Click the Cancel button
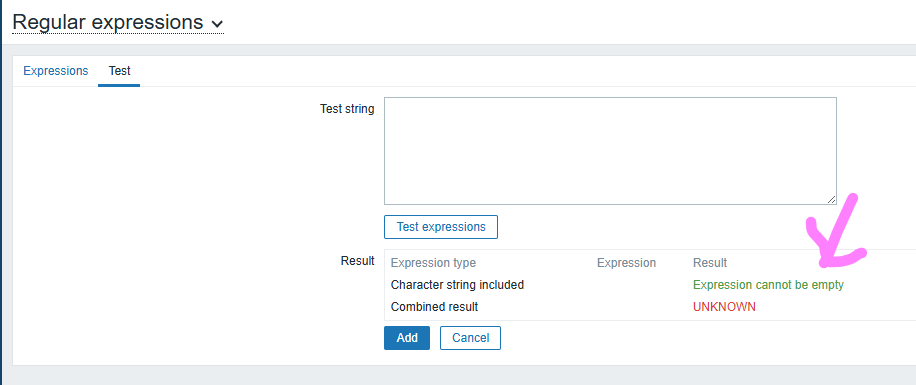The height and width of the screenshot is (385, 916). (x=470, y=338)
